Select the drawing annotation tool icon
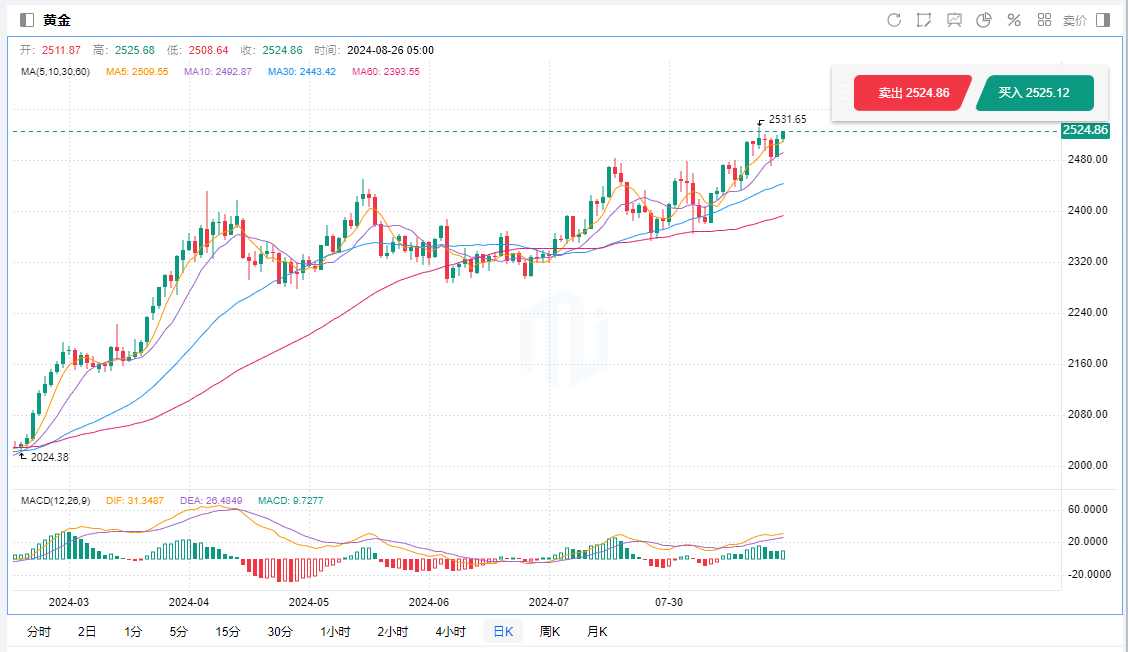 point(924,20)
